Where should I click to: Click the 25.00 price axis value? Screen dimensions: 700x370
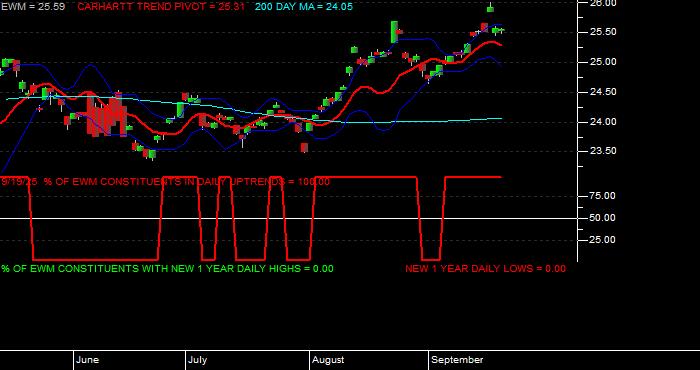tap(603, 62)
